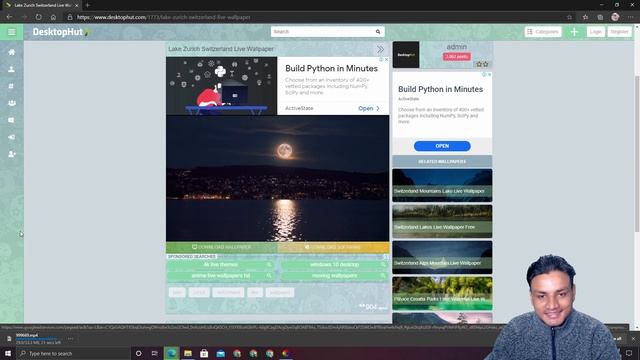Open the hamburger menu beside DesktopHut logo
The width and height of the screenshot is (640, 360).
coord(11,32)
